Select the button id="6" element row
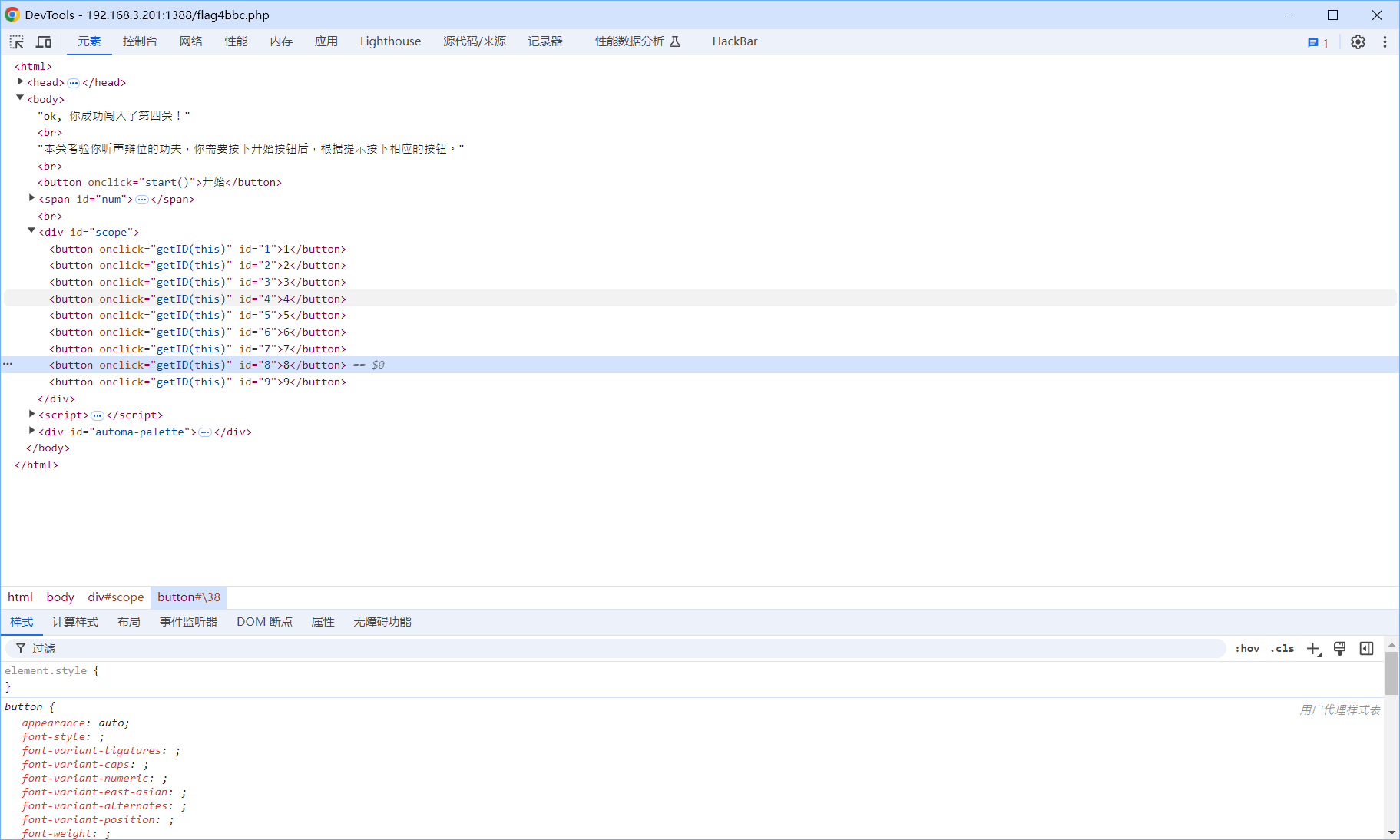The width and height of the screenshot is (1400, 840). (x=198, y=332)
